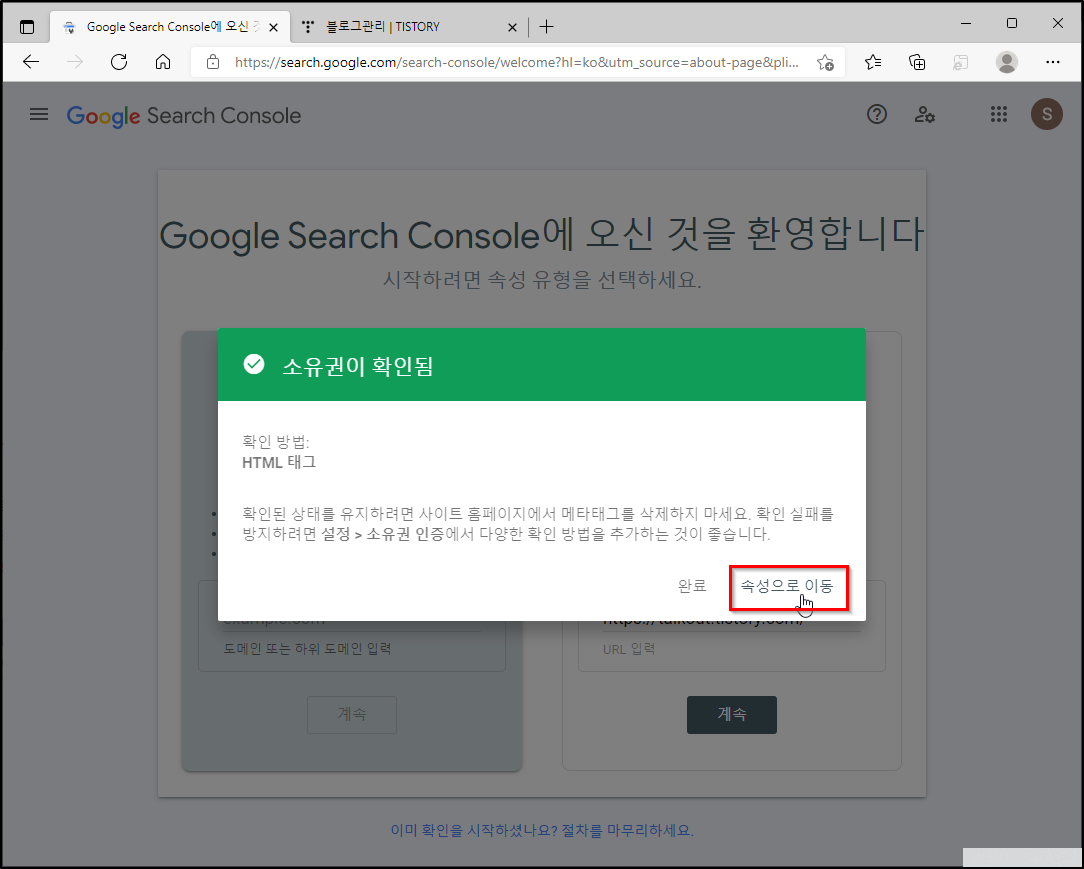Open the browser profile icon
This screenshot has height=869, width=1084.
point(1007,62)
